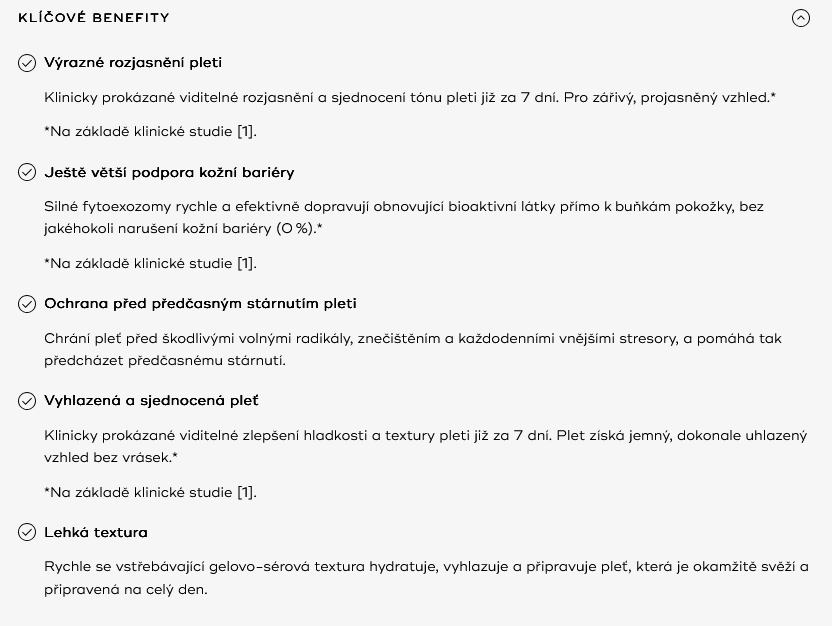Click the paragraph about gelovo-sérová textura

[426, 578]
